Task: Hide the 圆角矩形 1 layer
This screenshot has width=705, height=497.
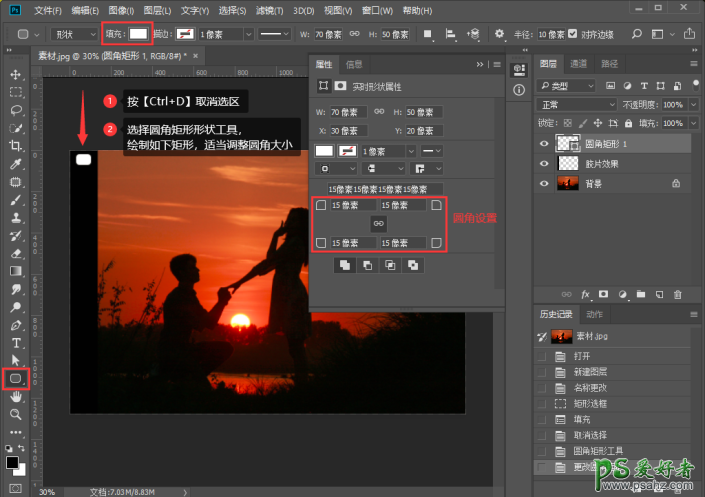Action: pyautogui.click(x=544, y=144)
